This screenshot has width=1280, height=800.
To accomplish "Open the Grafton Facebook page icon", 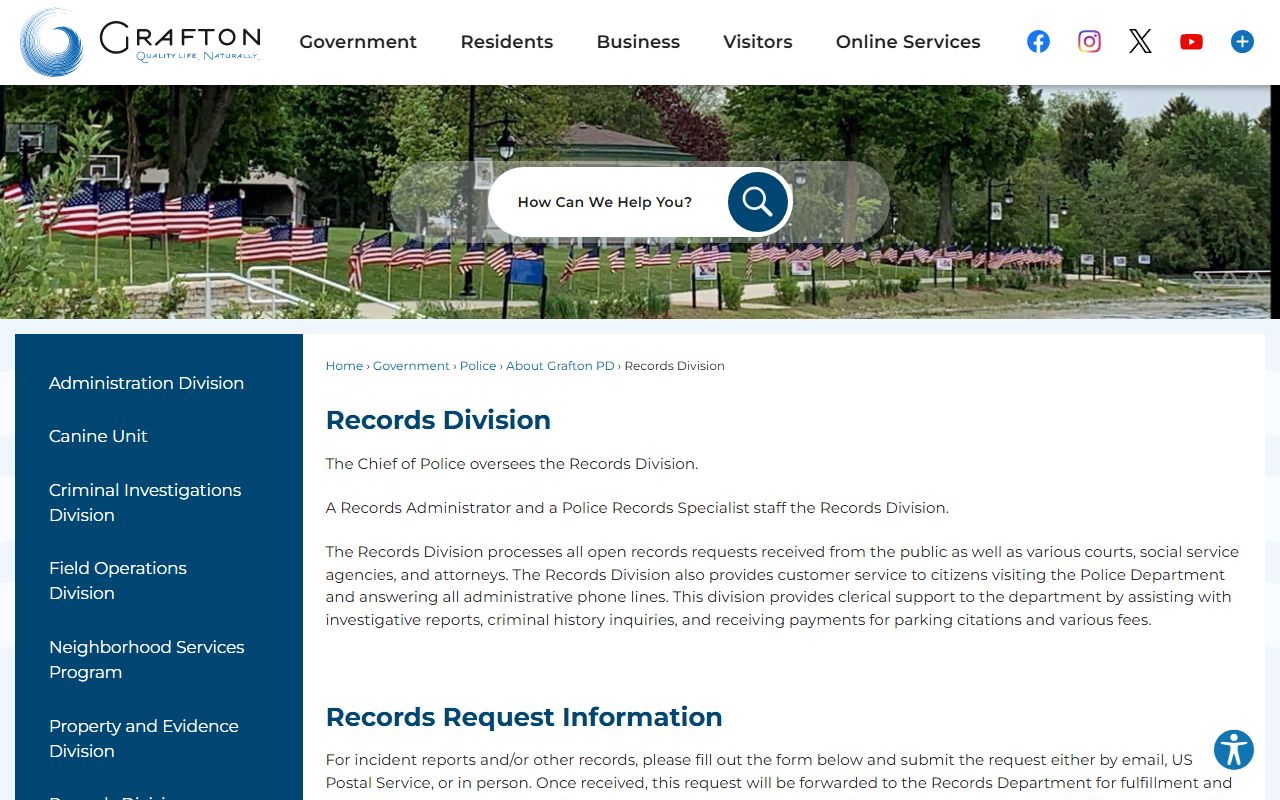I will click(x=1038, y=41).
